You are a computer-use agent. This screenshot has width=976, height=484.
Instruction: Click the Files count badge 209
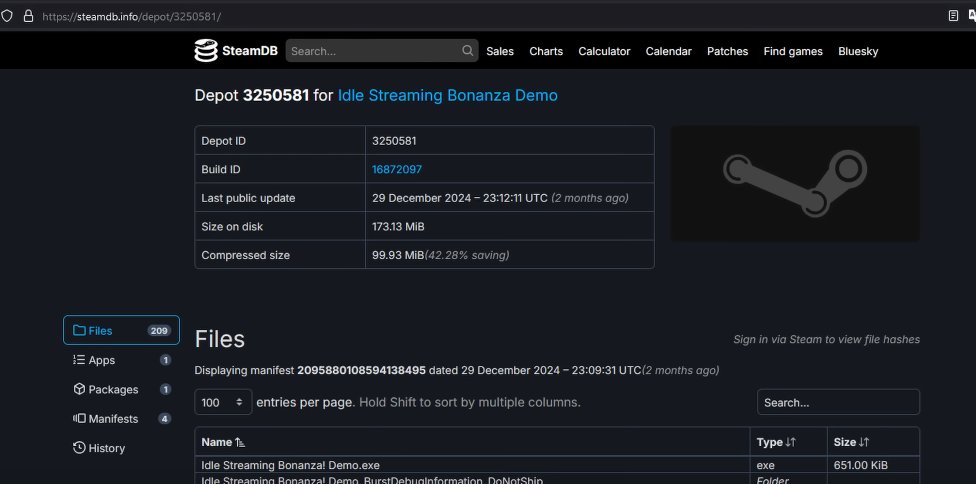point(159,330)
